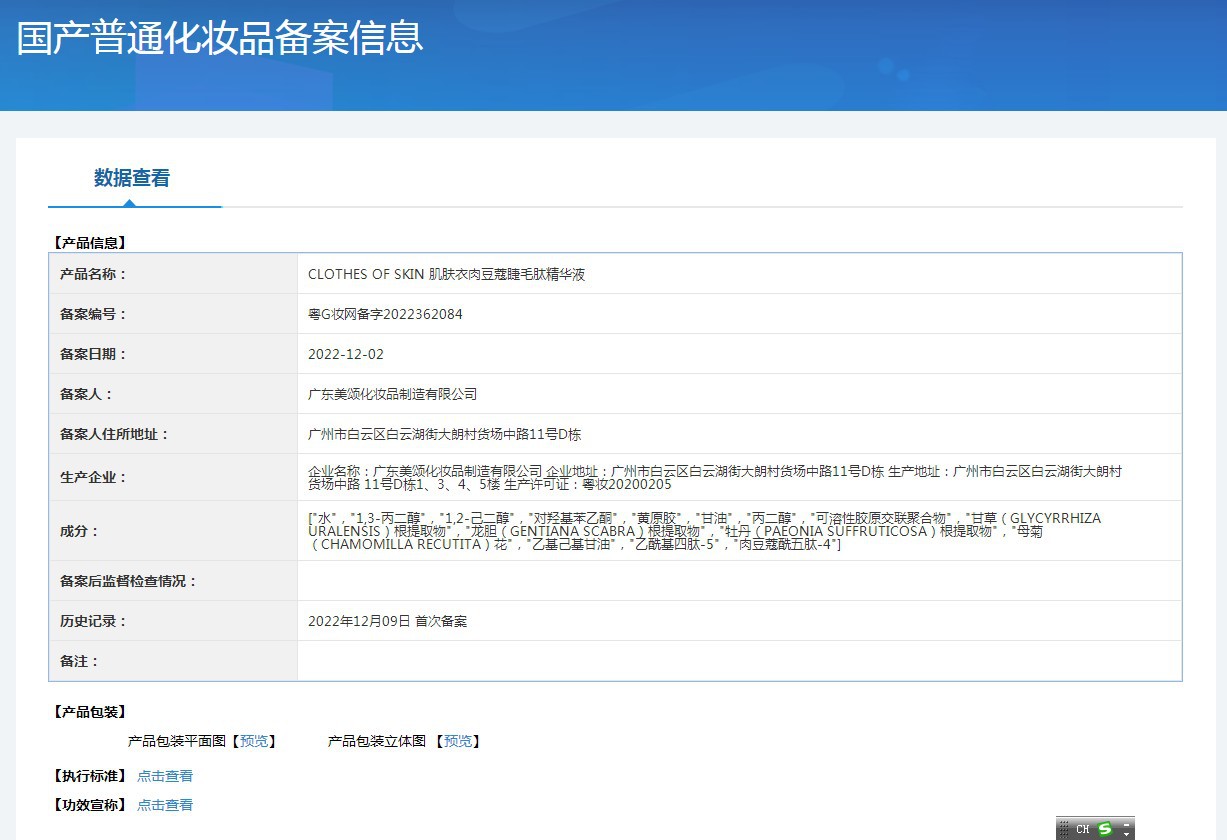The image size is (1227, 840).
Task: Click the 【产品信息】 section heading
Action: pos(89,242)
